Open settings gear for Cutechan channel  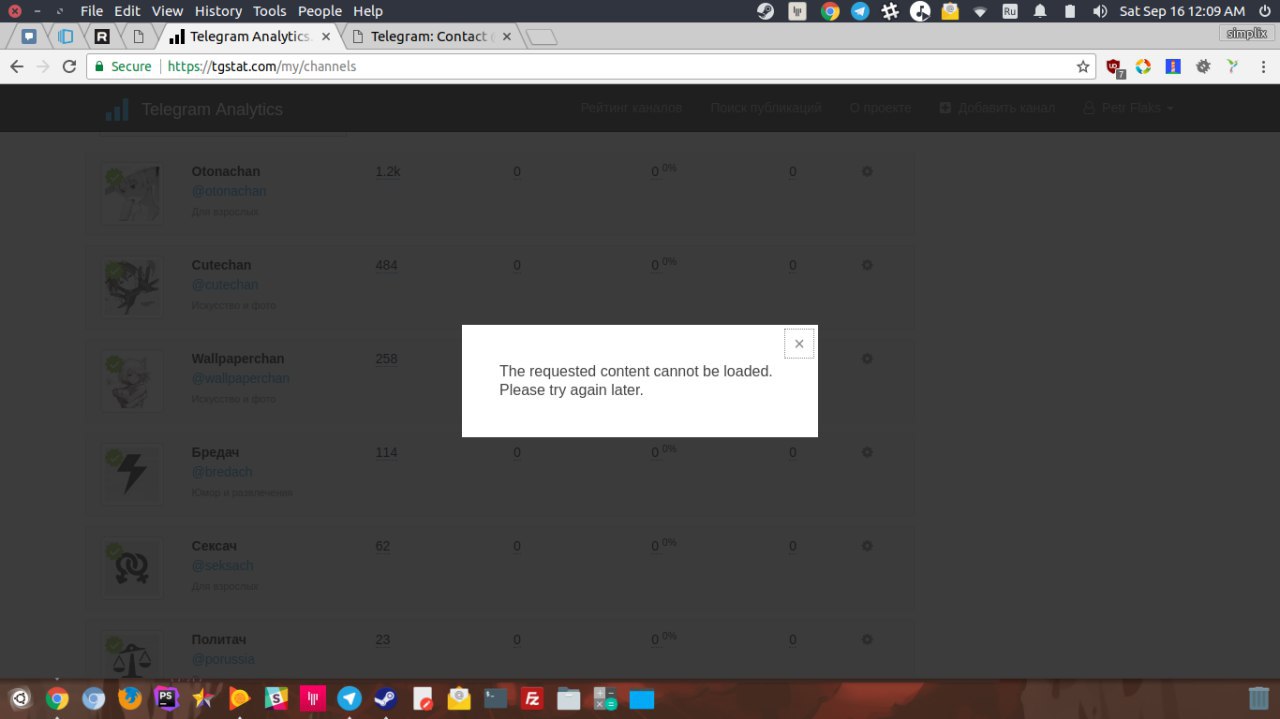(x=867, y=265)
